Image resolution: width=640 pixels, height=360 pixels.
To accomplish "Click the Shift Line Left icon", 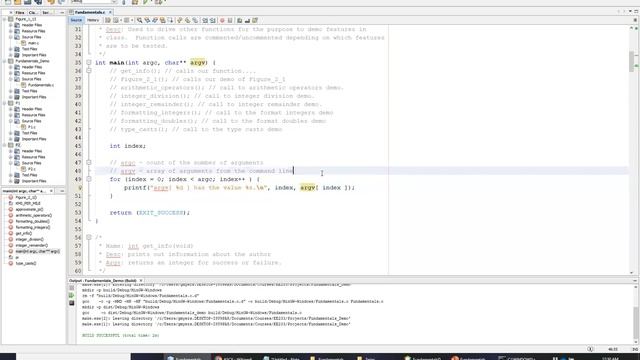I will (205, 20).
